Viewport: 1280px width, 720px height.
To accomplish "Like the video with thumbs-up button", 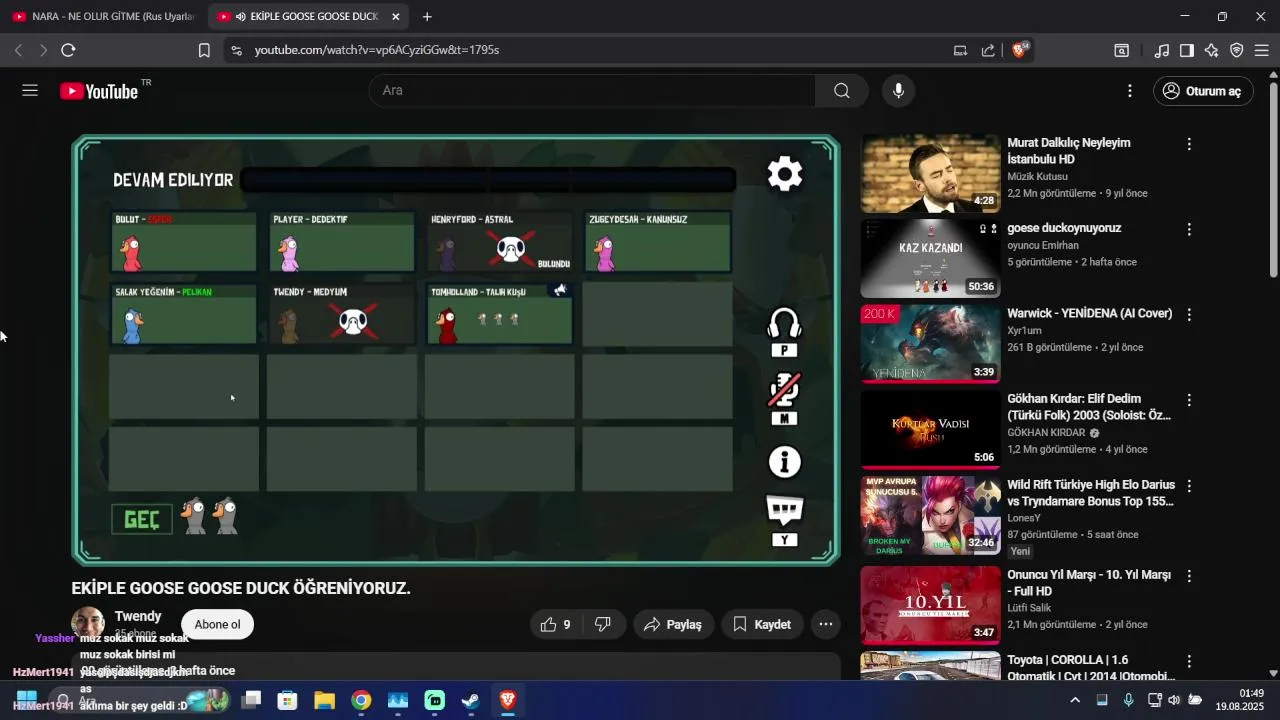I will click(x=556, y=624).
